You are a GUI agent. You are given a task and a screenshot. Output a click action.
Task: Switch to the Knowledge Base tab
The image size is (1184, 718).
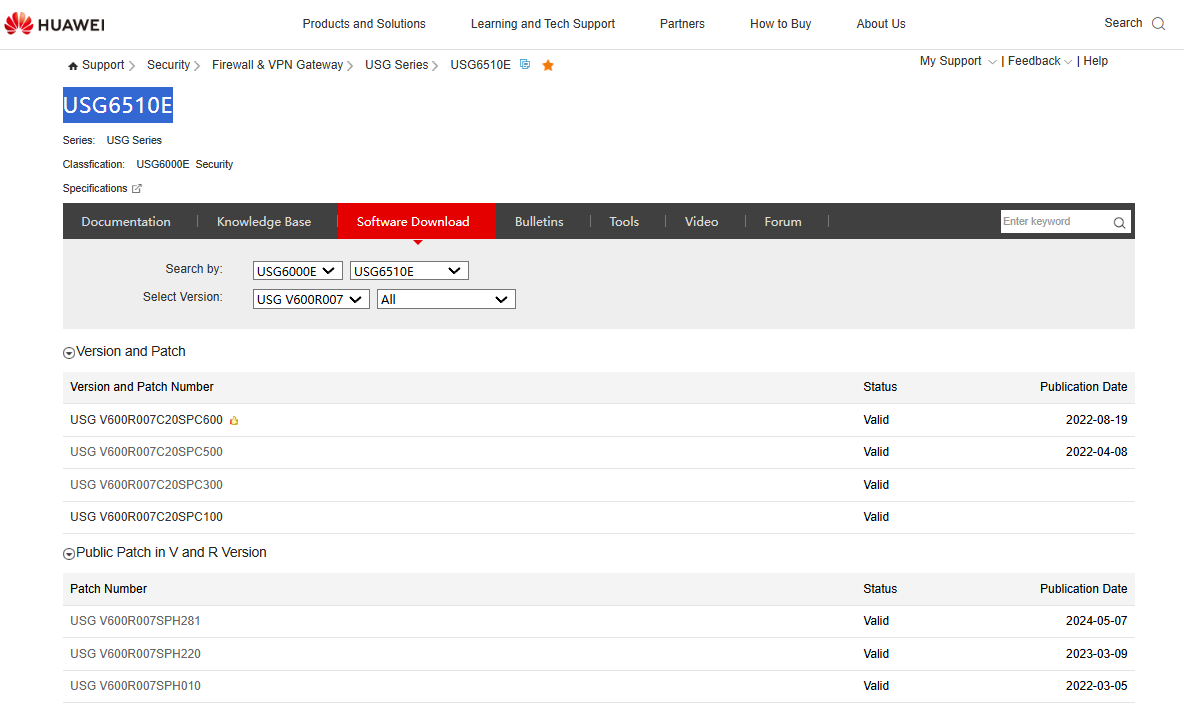coord(264,222)
